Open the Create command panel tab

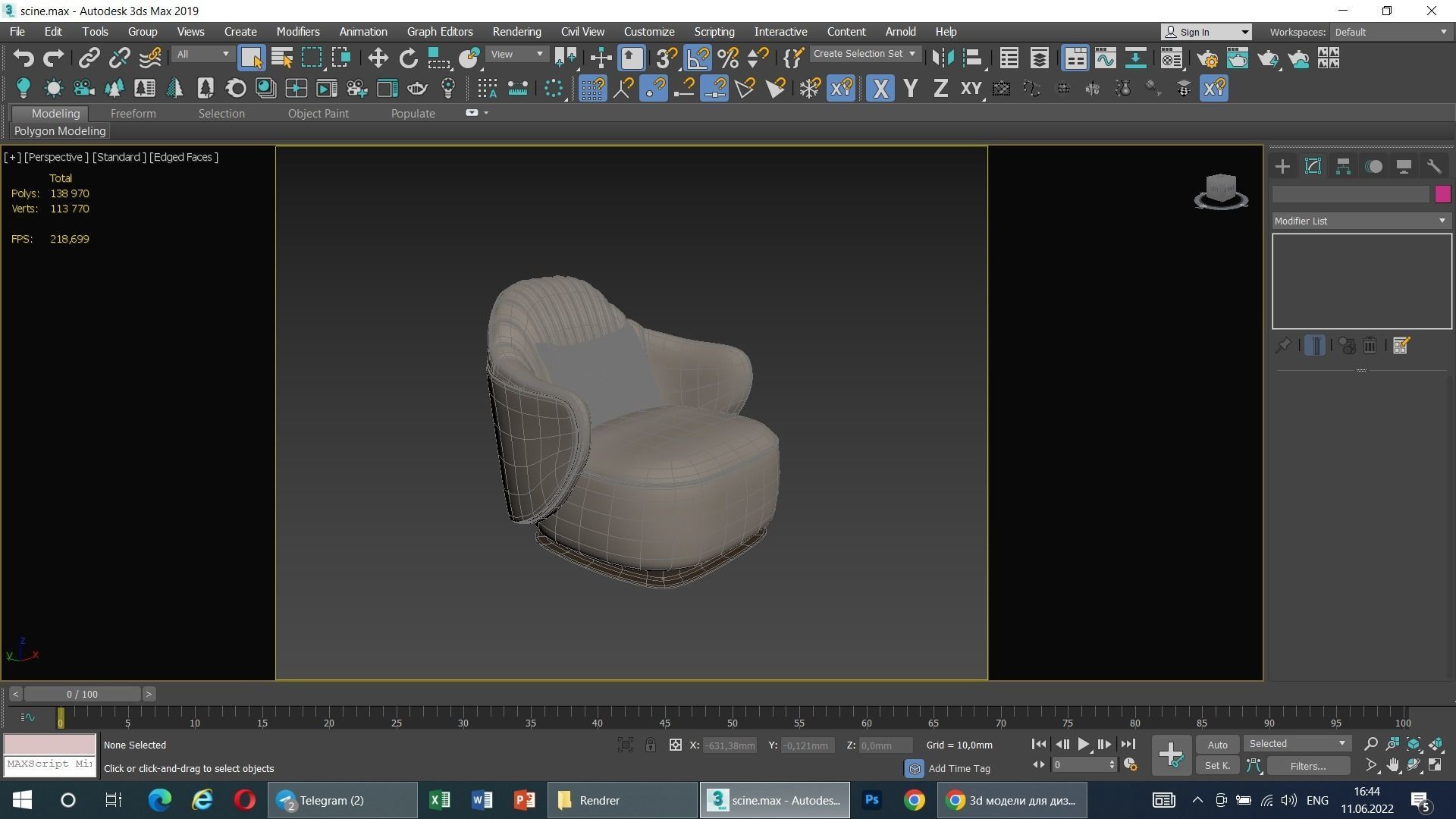click(1282, 167)
